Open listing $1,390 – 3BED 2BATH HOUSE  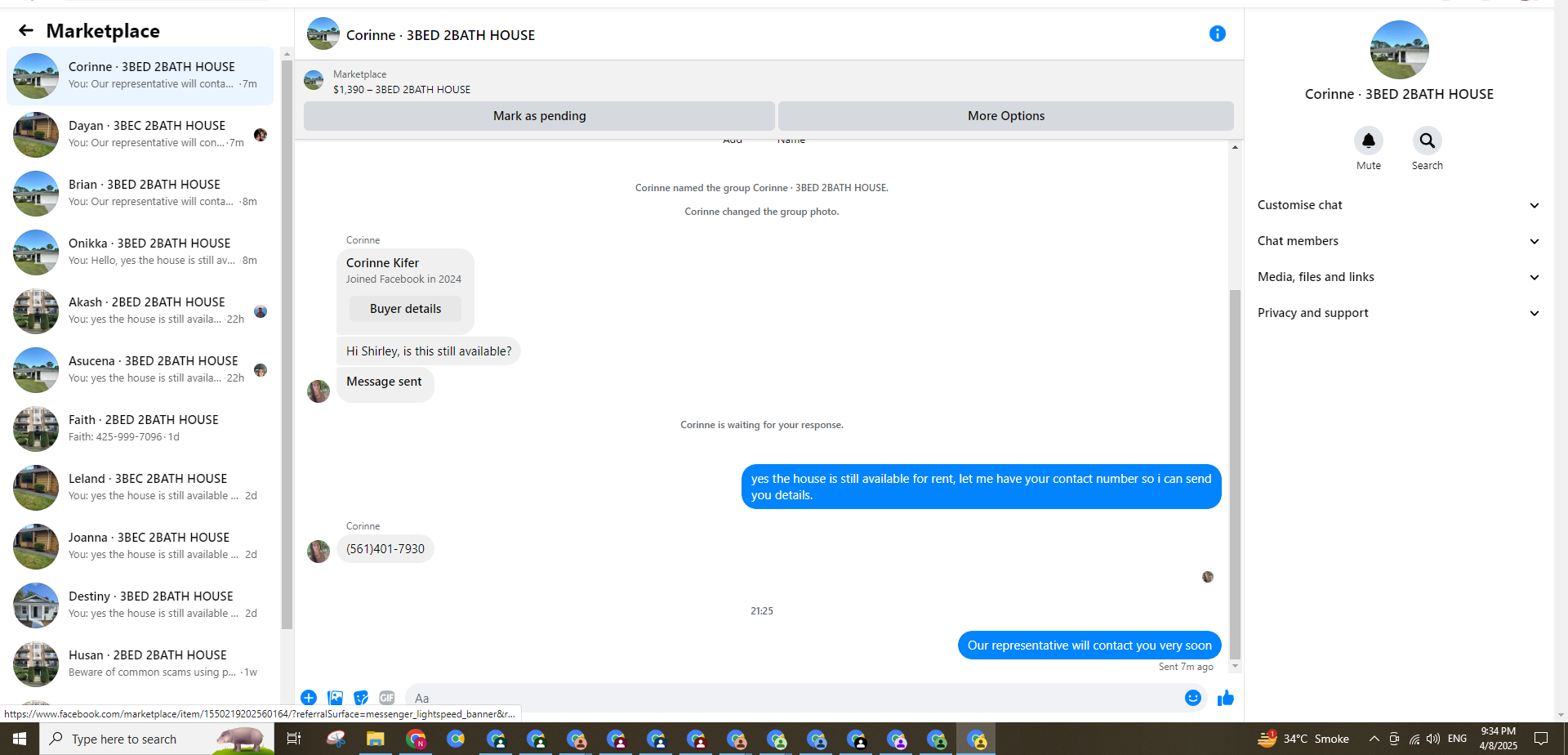click(x=401, y=90)
